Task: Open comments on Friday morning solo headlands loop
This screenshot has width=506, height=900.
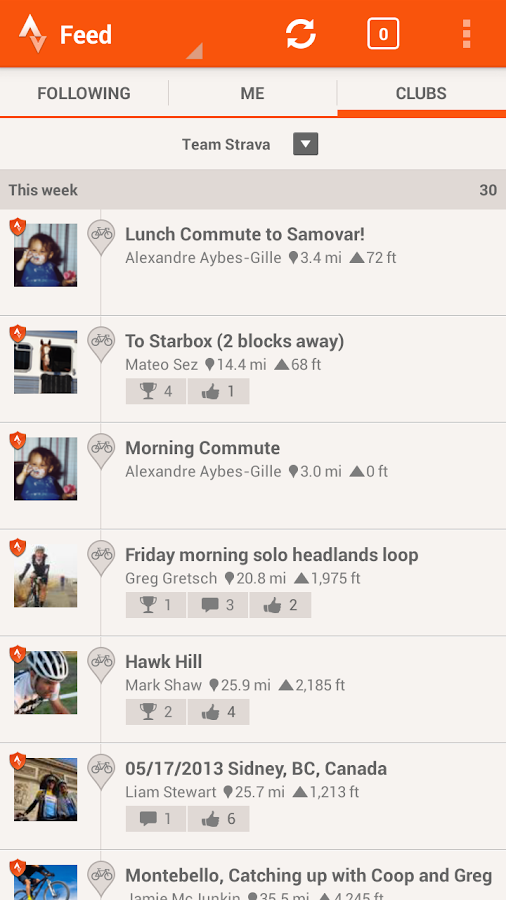Action: (217, 605)
